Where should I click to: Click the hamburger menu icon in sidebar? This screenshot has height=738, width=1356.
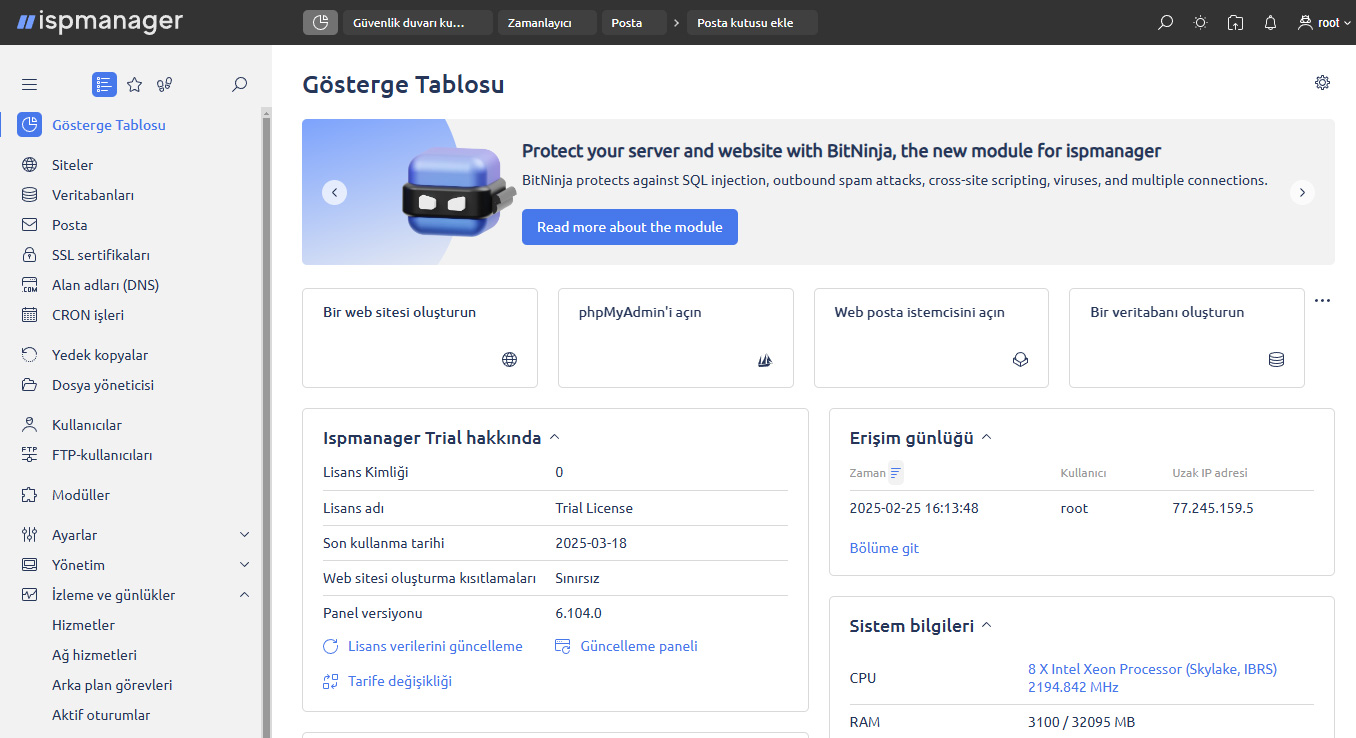(29, 85)
